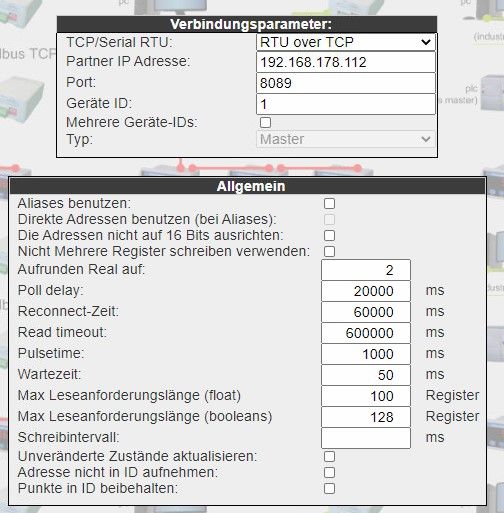Click the Partner IP Adresse label

pos(128,61)
